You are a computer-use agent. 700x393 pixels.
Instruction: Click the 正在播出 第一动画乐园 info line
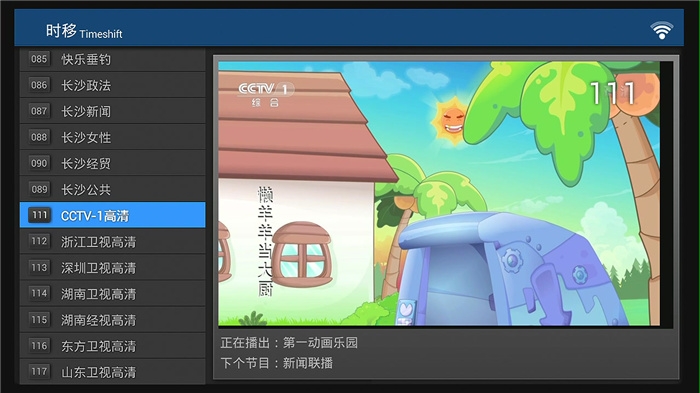(x=289, y=343)
